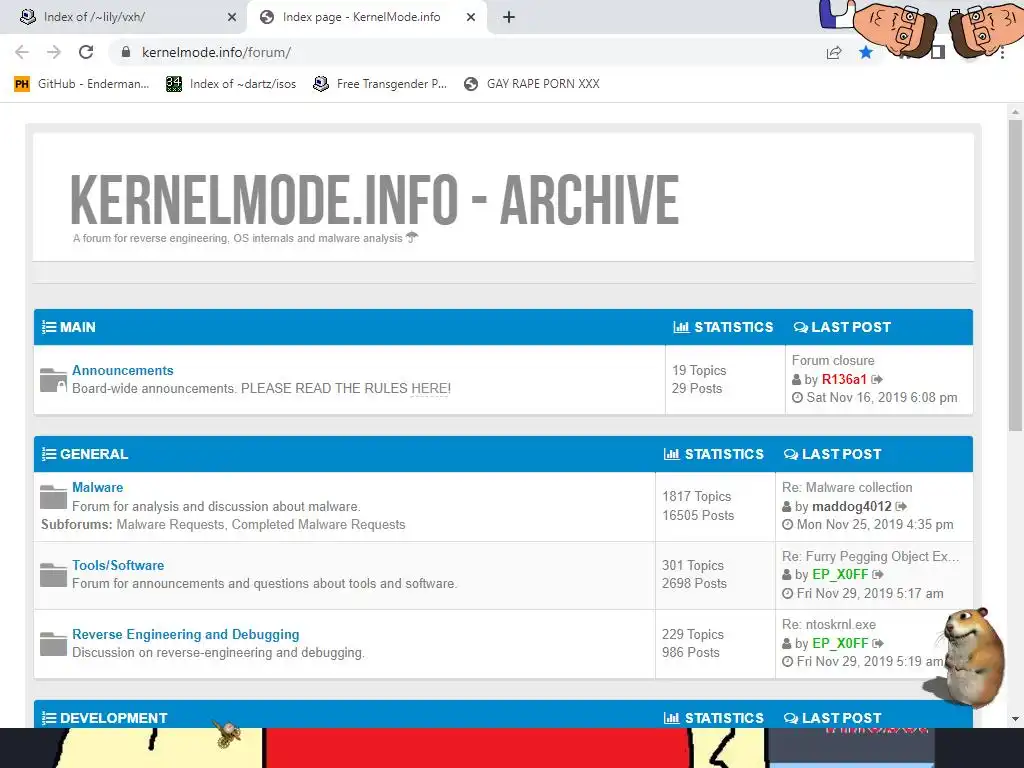Click the KERNELMODE.INFO - ARCHIVE site title

(x=374, y=200)
